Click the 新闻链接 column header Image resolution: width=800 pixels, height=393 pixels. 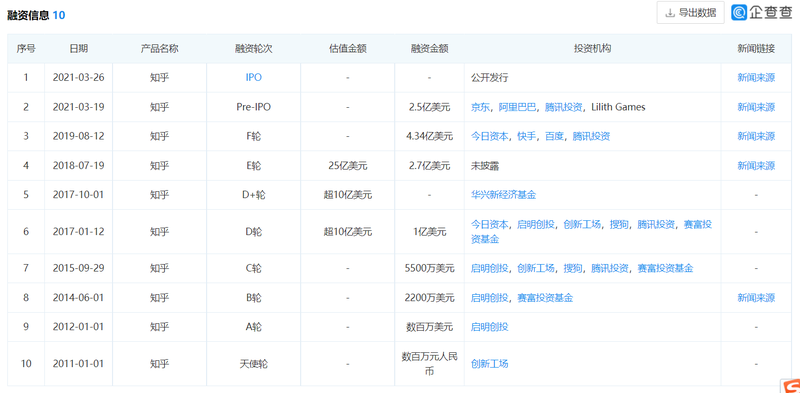[x=756, y=48]
